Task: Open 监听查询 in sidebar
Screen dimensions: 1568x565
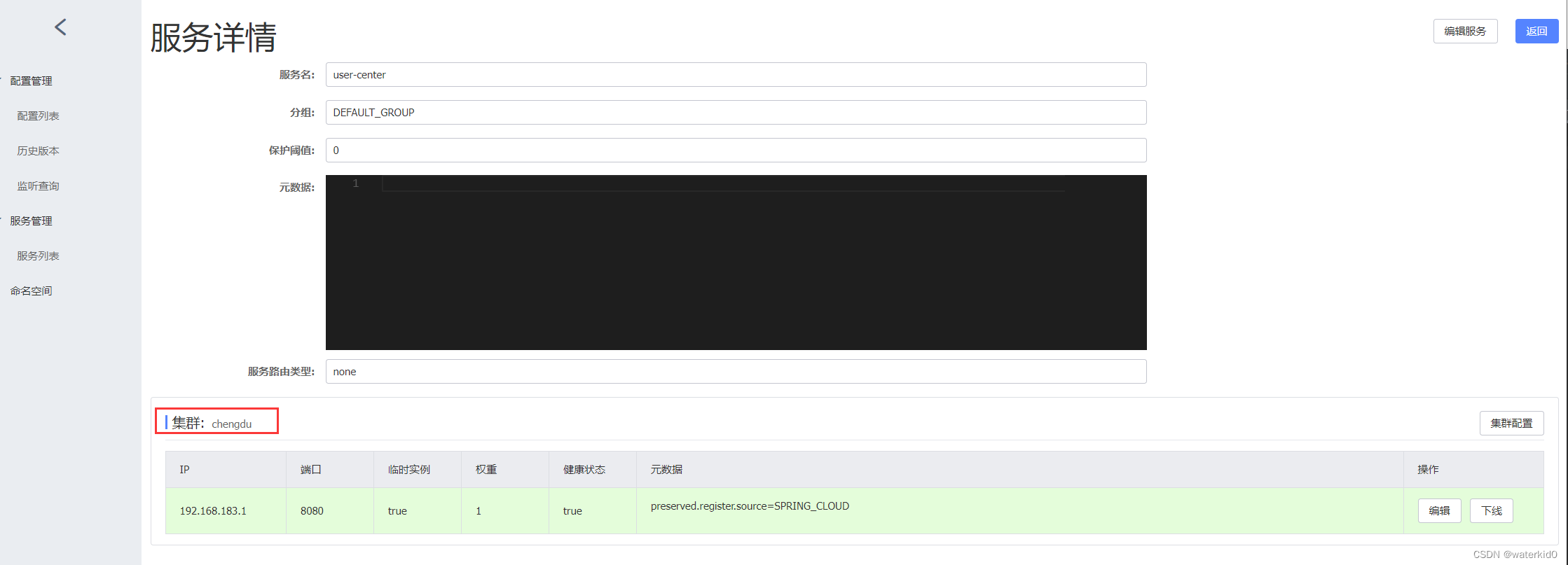Action: [x=38, y=186]
